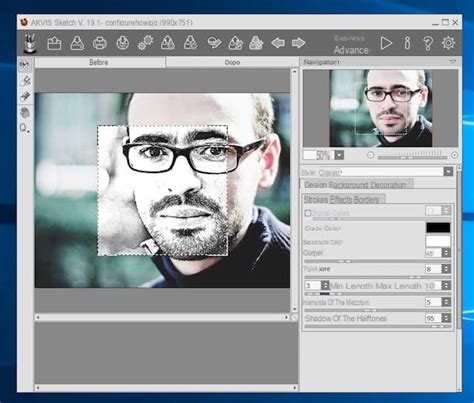Image resolution: width=474 pixels, height=403 pixels.
Task: Click the Shadow Of The Halftones stepper at 95
Action: pyautogui.click(x=446, y=318)
